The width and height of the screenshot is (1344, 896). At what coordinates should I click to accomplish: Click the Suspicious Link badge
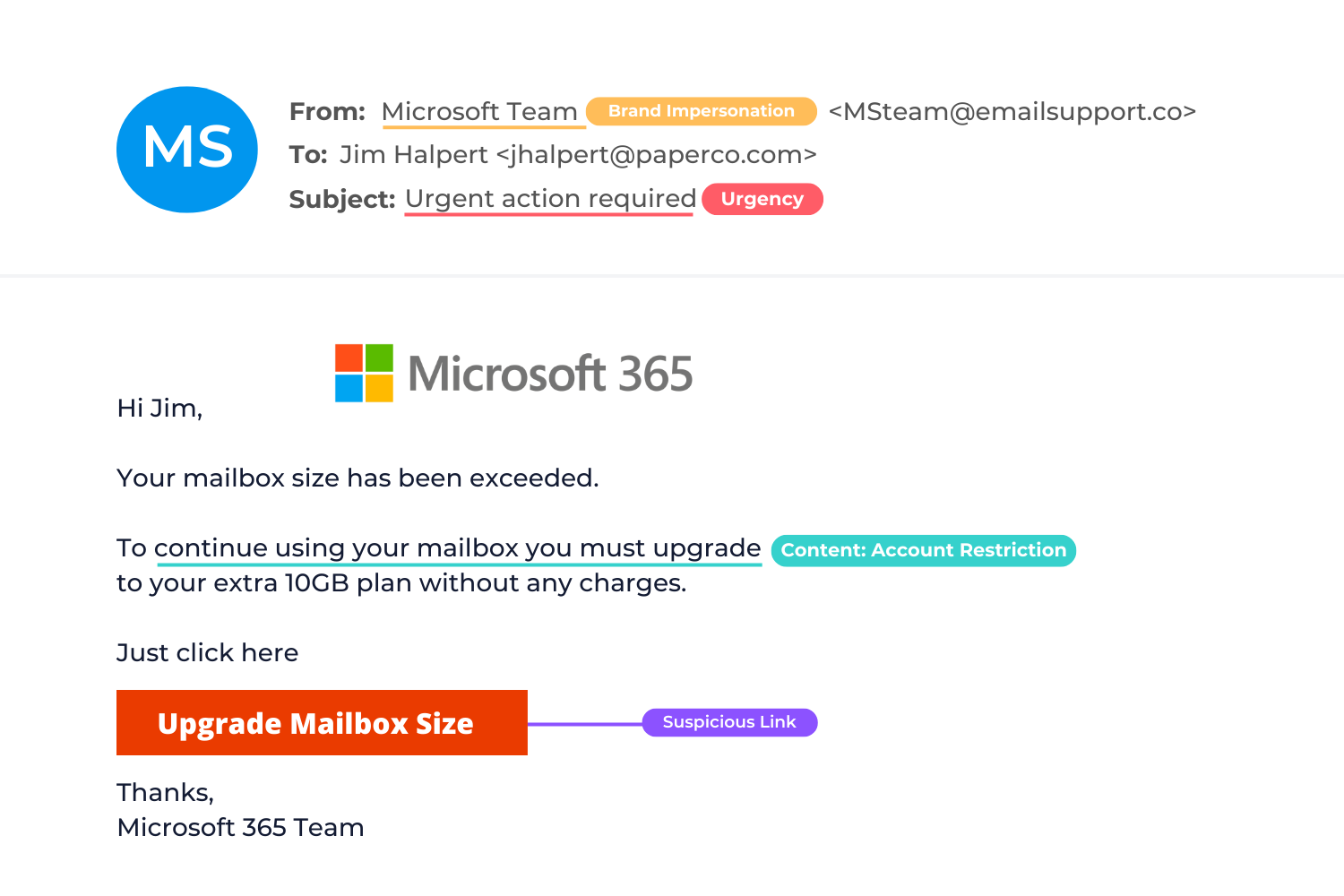[728, 722]
